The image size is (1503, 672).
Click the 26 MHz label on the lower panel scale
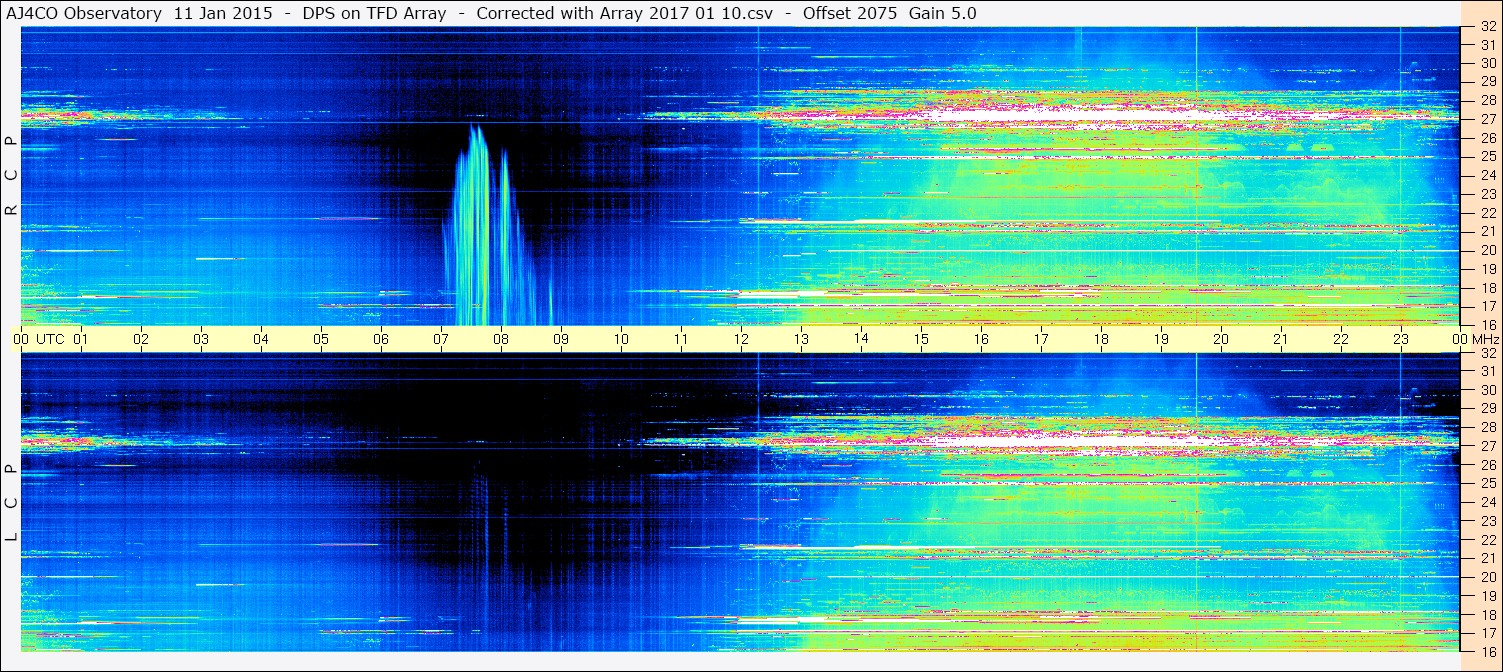point(1487,465)
